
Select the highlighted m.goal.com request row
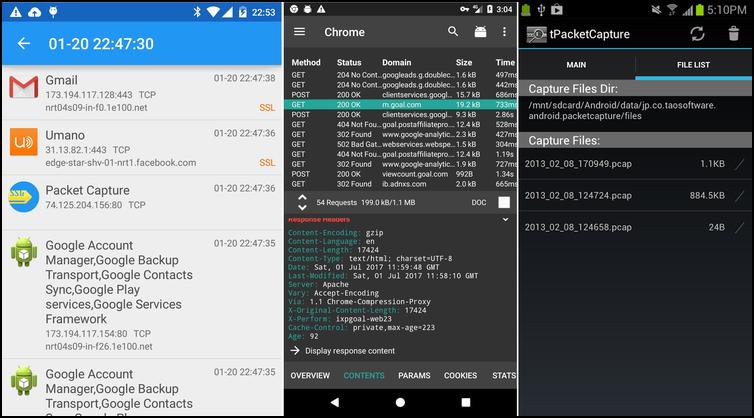click(x=401, y=104)
